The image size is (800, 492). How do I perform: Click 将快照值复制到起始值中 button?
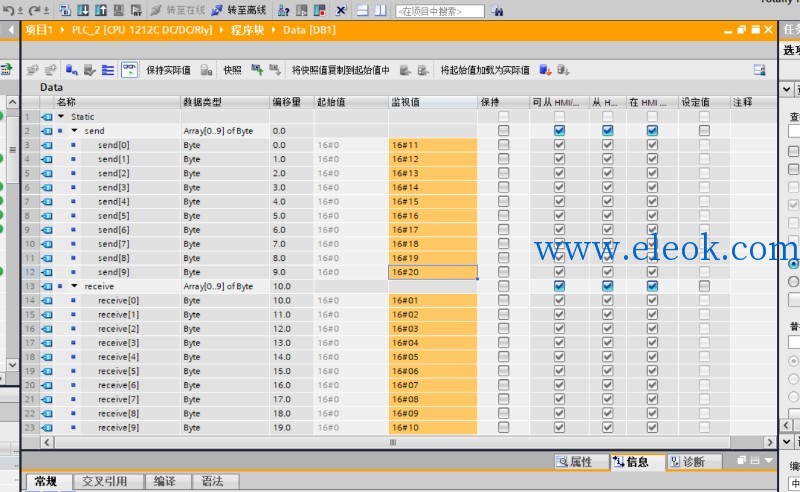pyautogui.click(x=340, y=70)
